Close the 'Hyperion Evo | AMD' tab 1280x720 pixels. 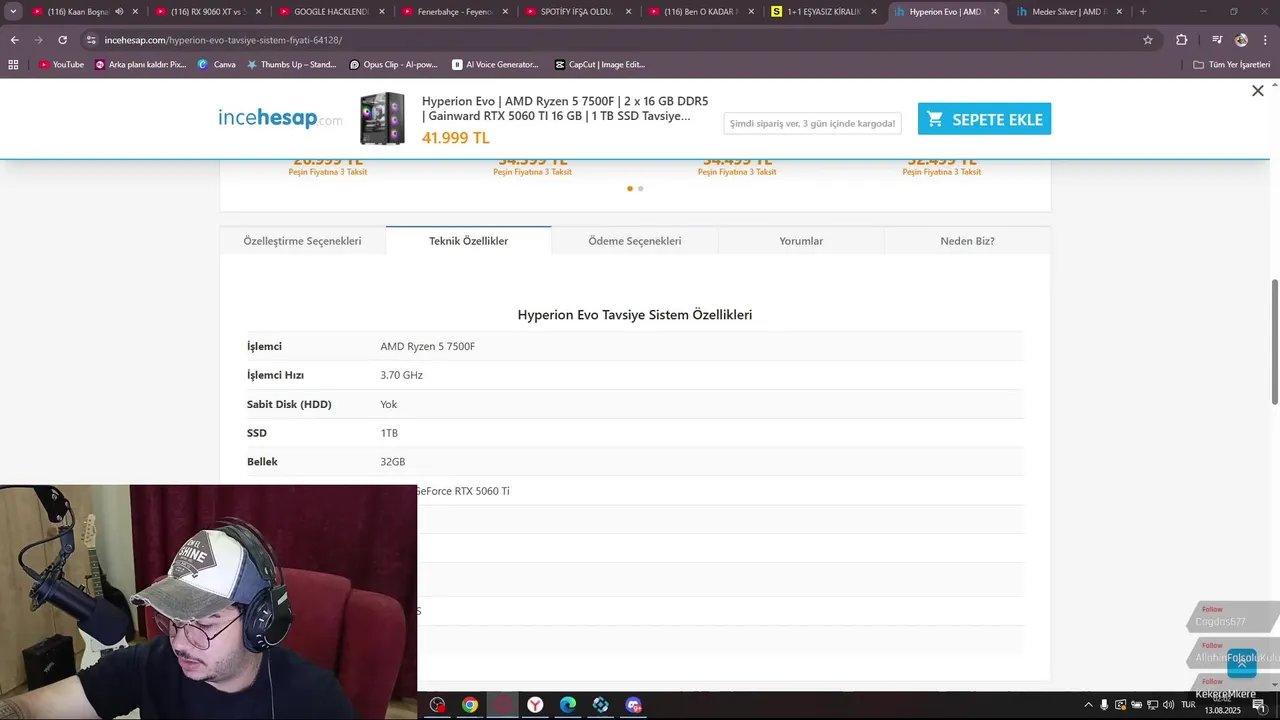[x=996, y=12]
